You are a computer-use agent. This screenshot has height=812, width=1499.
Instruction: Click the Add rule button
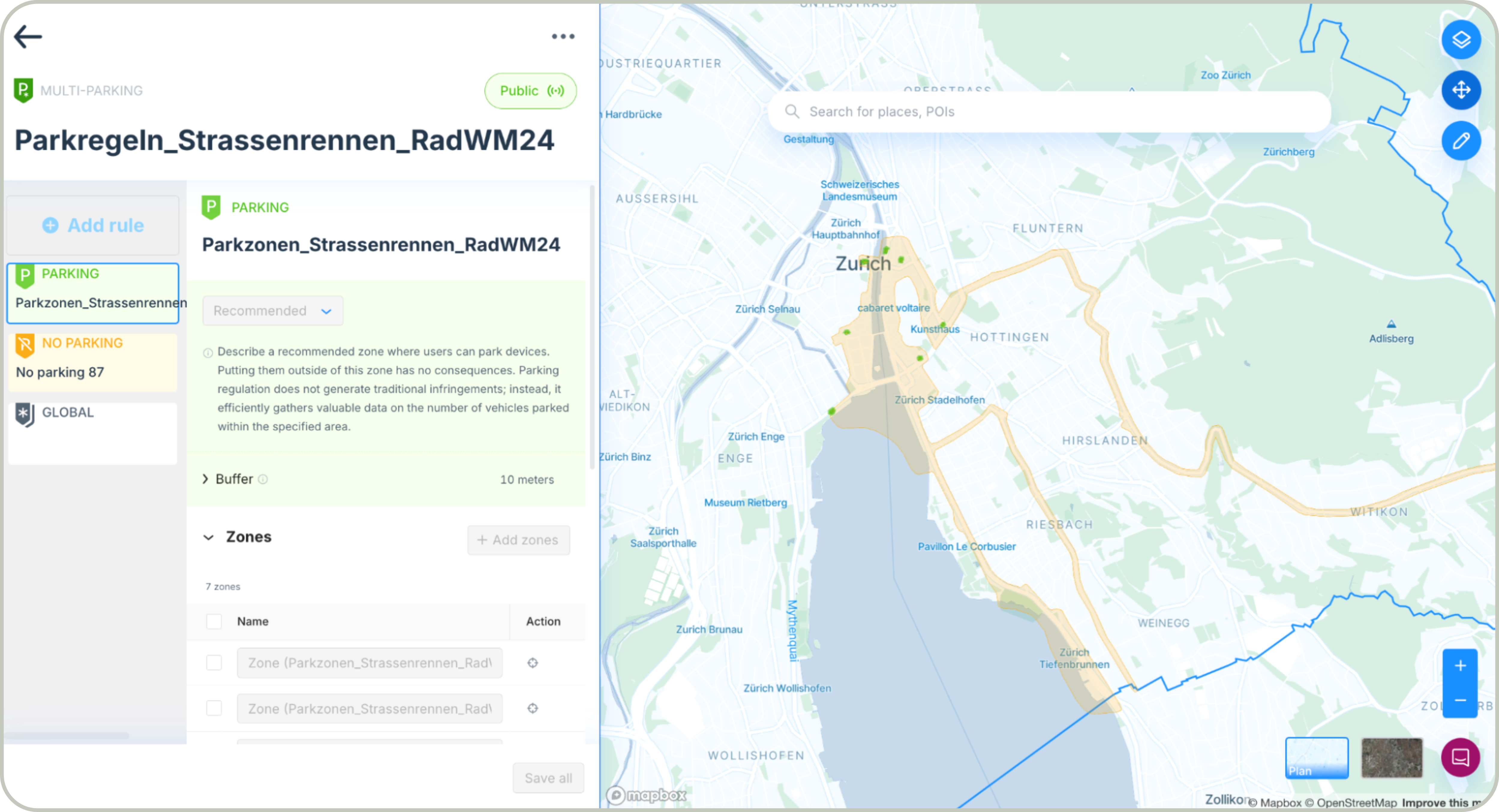click(93, 225)
